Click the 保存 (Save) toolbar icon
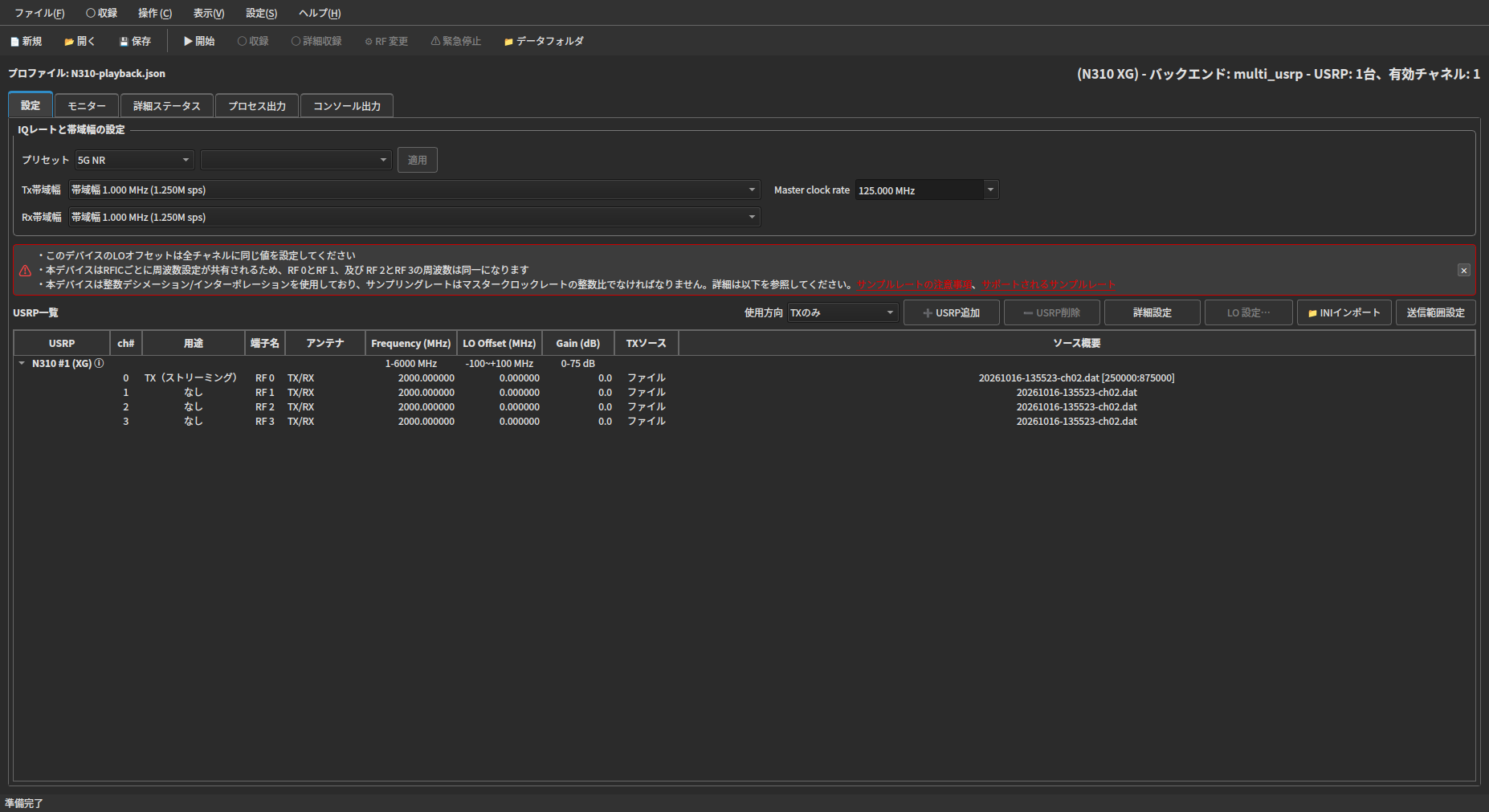This screenshot has width=1489, height=812. [135, 41]
